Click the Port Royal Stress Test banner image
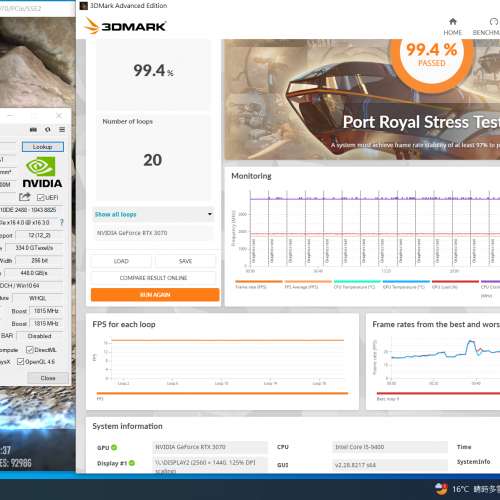Image resolution: width=500 pixels, height=500 pixels. coord(362,99)
